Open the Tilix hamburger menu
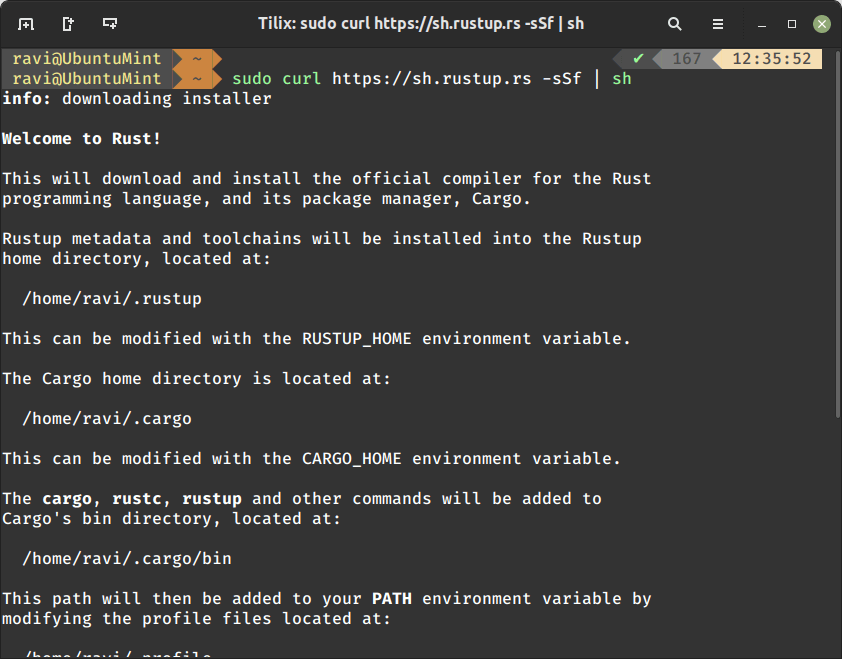The height and width of the screenshot is (659, 842). [718, 24]
